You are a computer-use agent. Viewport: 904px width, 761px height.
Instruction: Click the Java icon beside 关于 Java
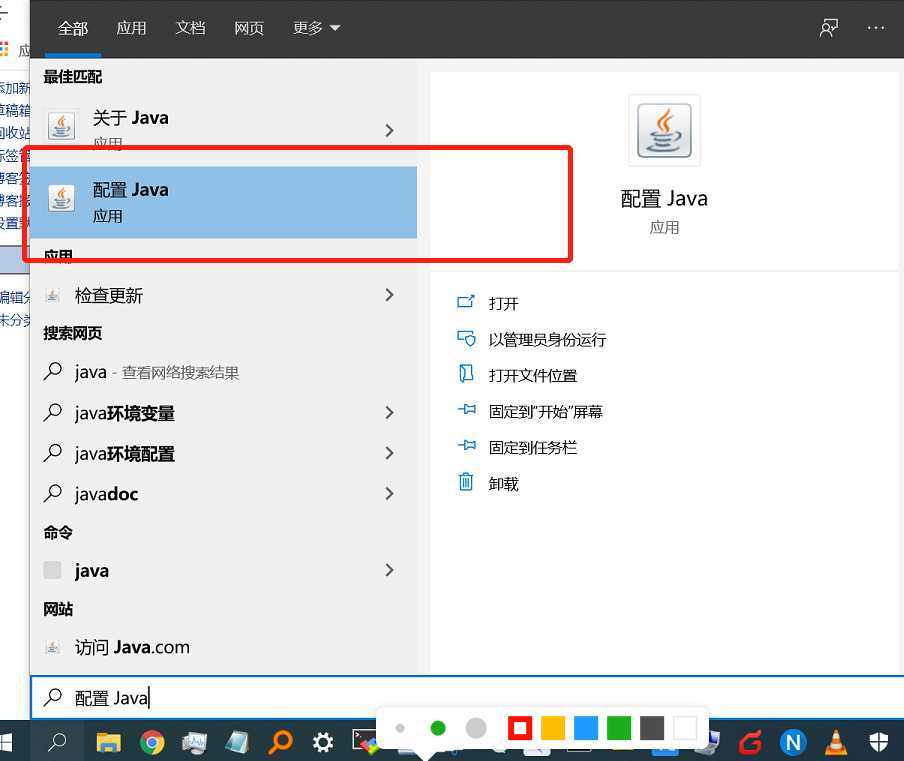[61, 125]
